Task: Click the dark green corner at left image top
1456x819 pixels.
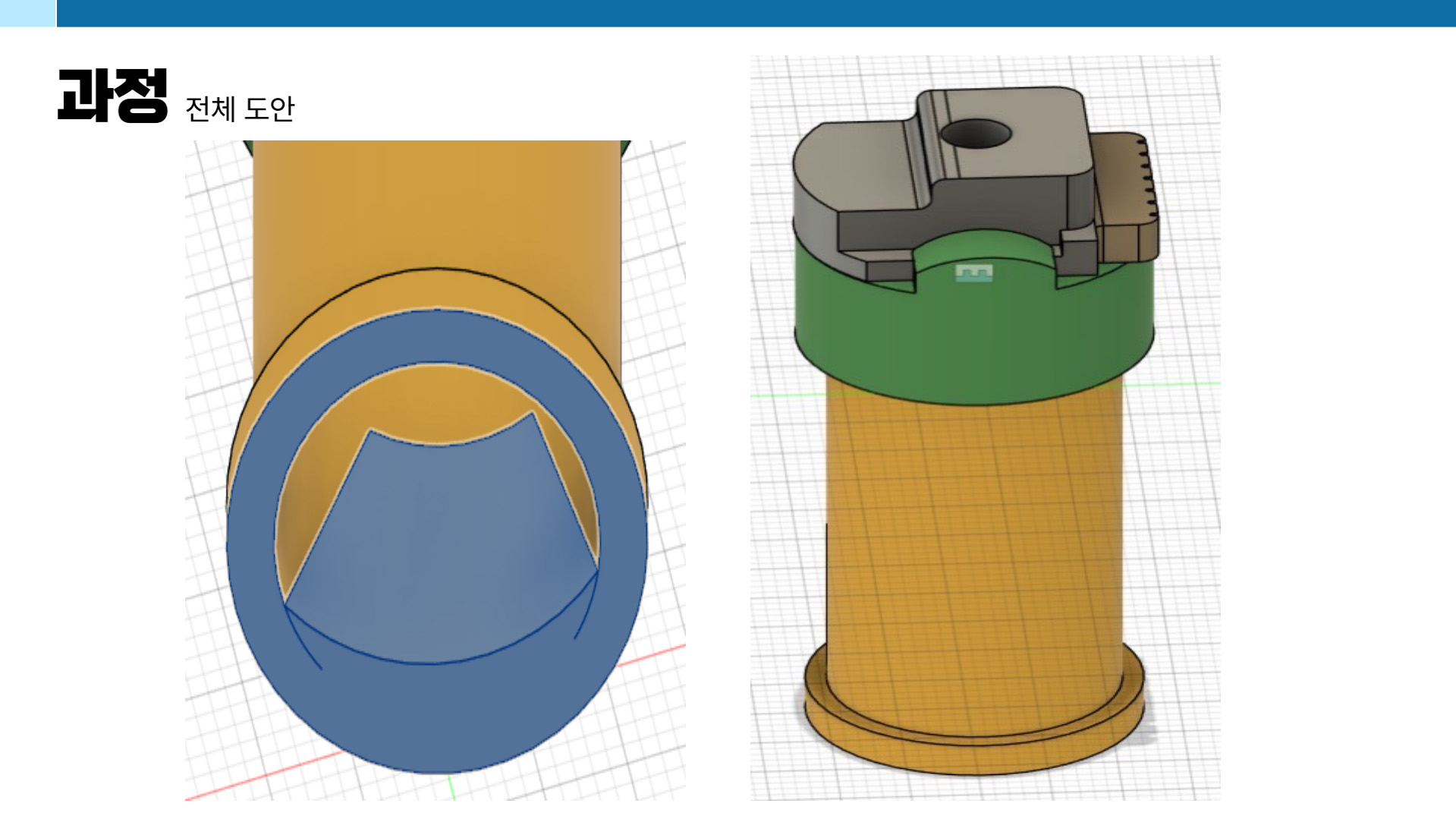Action: (x=247, y=146)
